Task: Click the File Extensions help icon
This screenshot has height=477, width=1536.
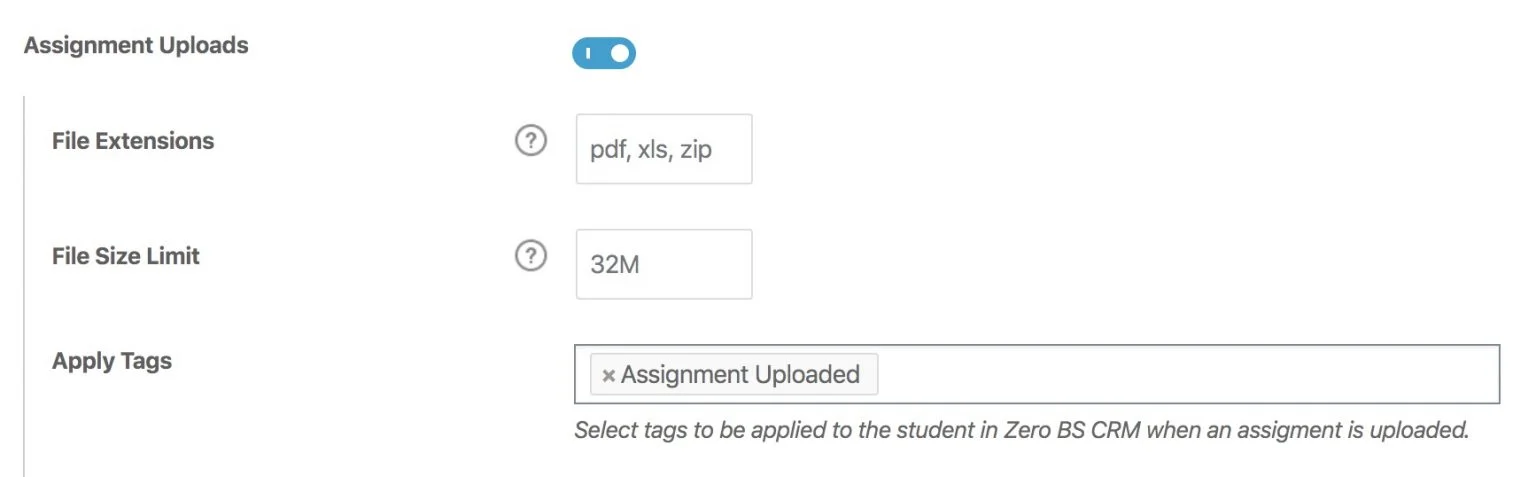Action: click(x=530, y=142)
